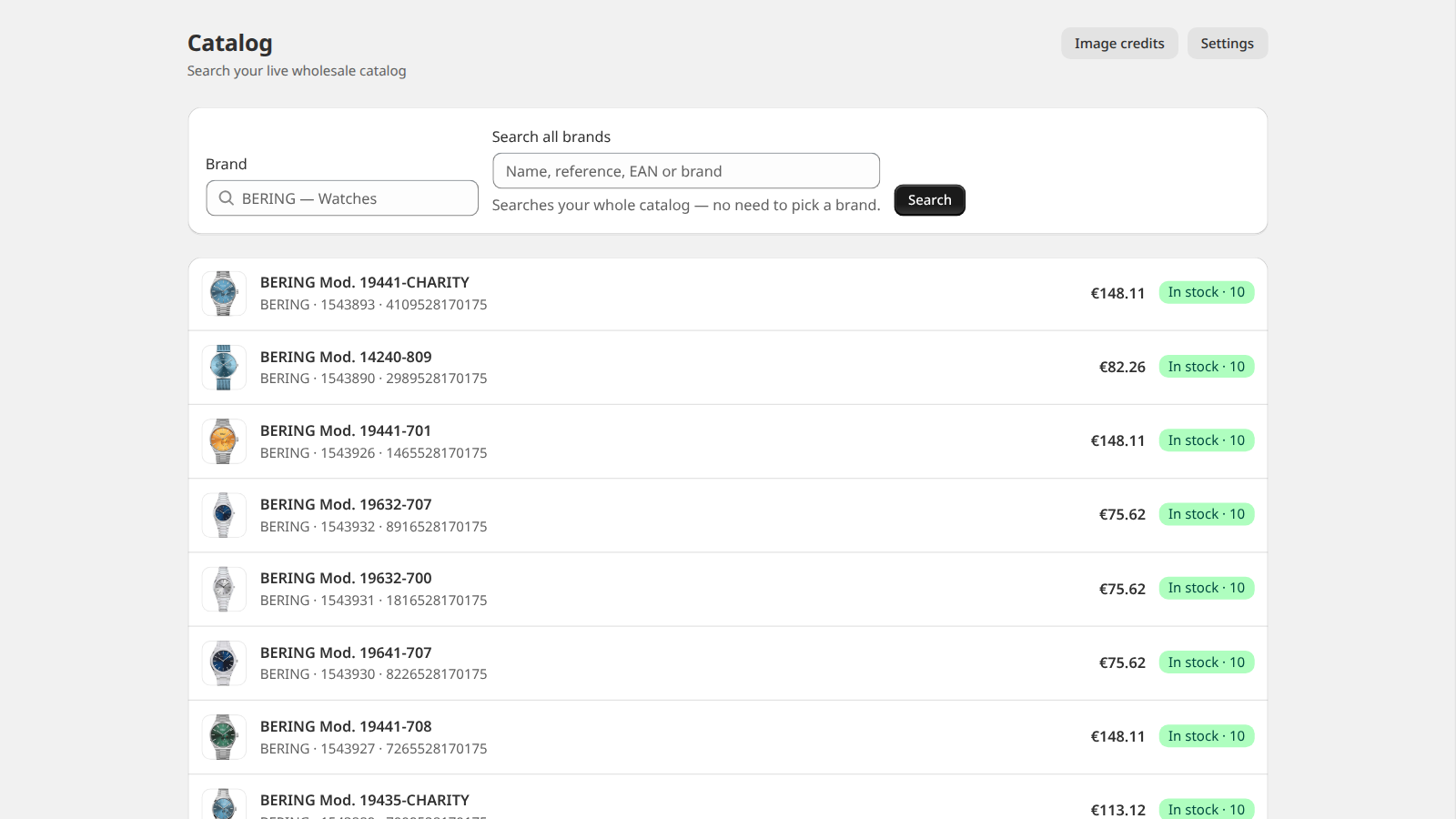Click the Catalog page heading
Screen dimensions: 1456x819
coord(230,44)
